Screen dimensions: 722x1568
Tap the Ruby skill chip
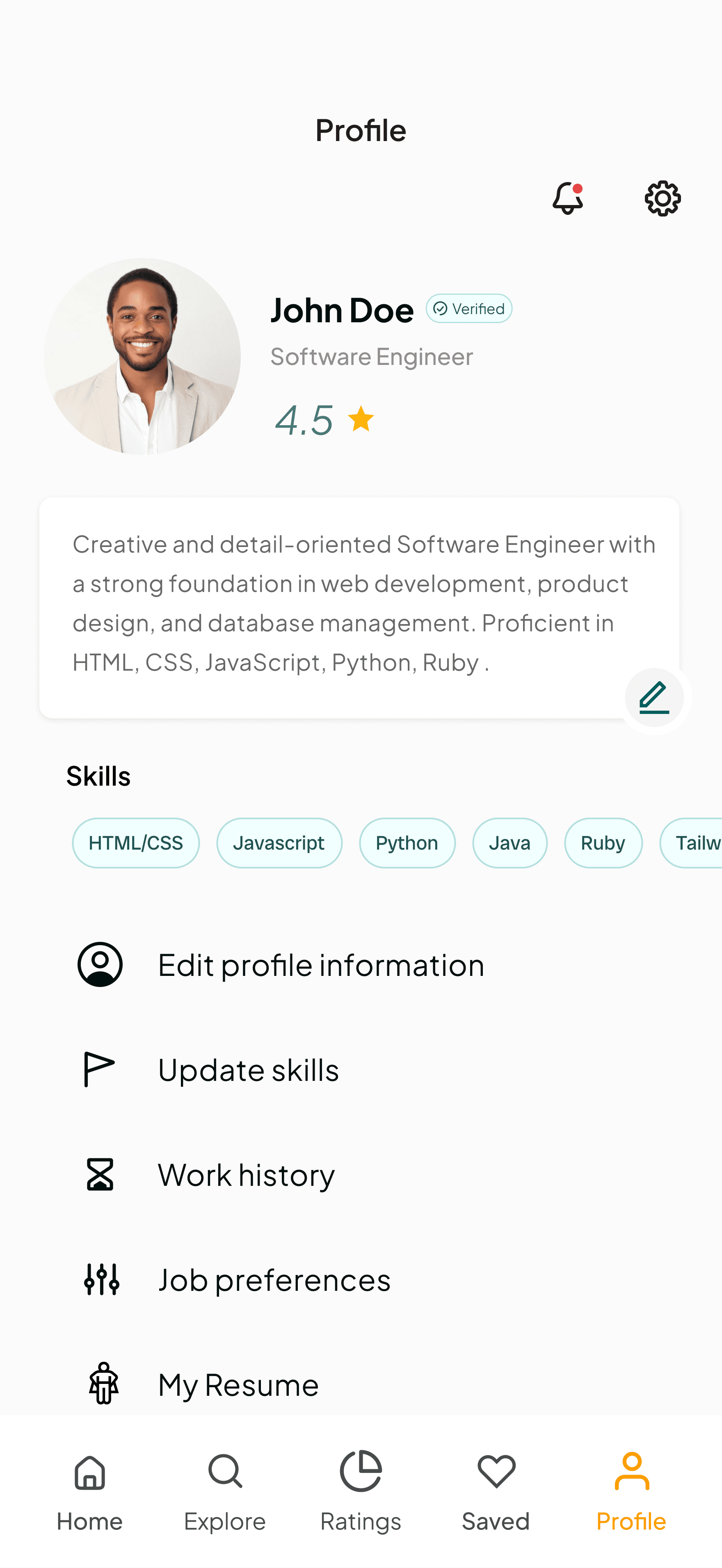[603, 843]
